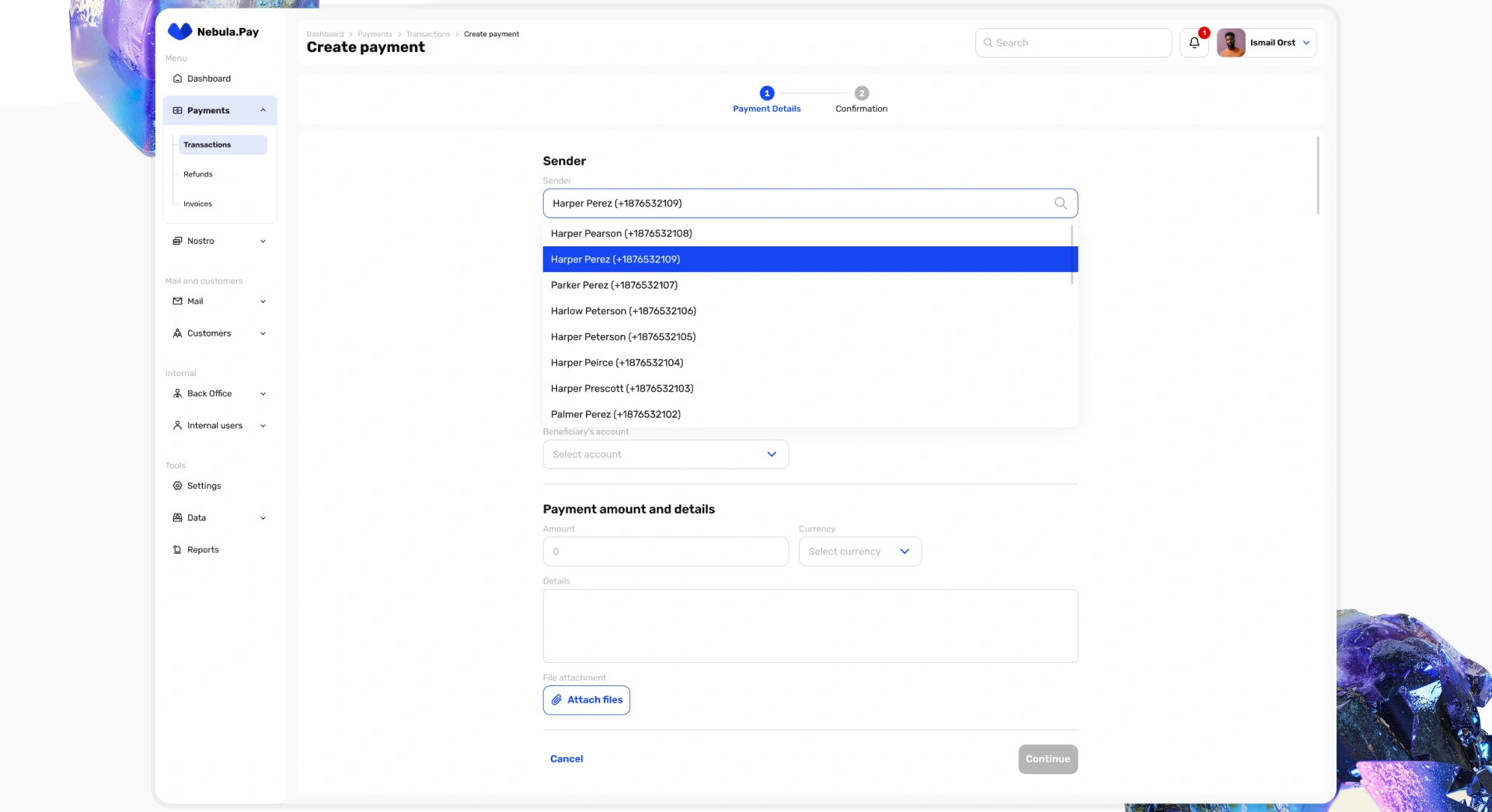Click the Reports icon in sidebar

pos(177,550)
